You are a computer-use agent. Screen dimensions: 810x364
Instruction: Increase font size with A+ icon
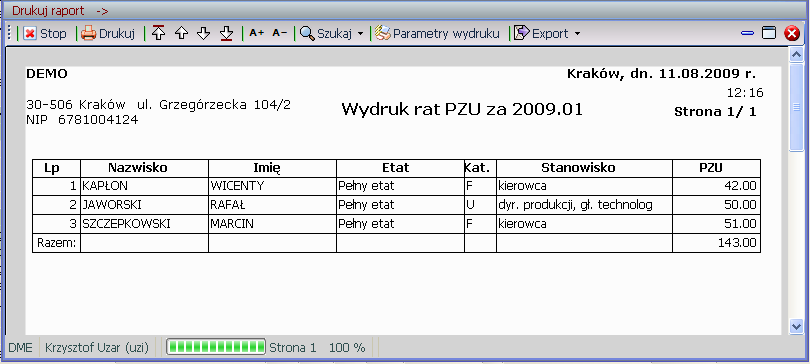coord(256,33)
